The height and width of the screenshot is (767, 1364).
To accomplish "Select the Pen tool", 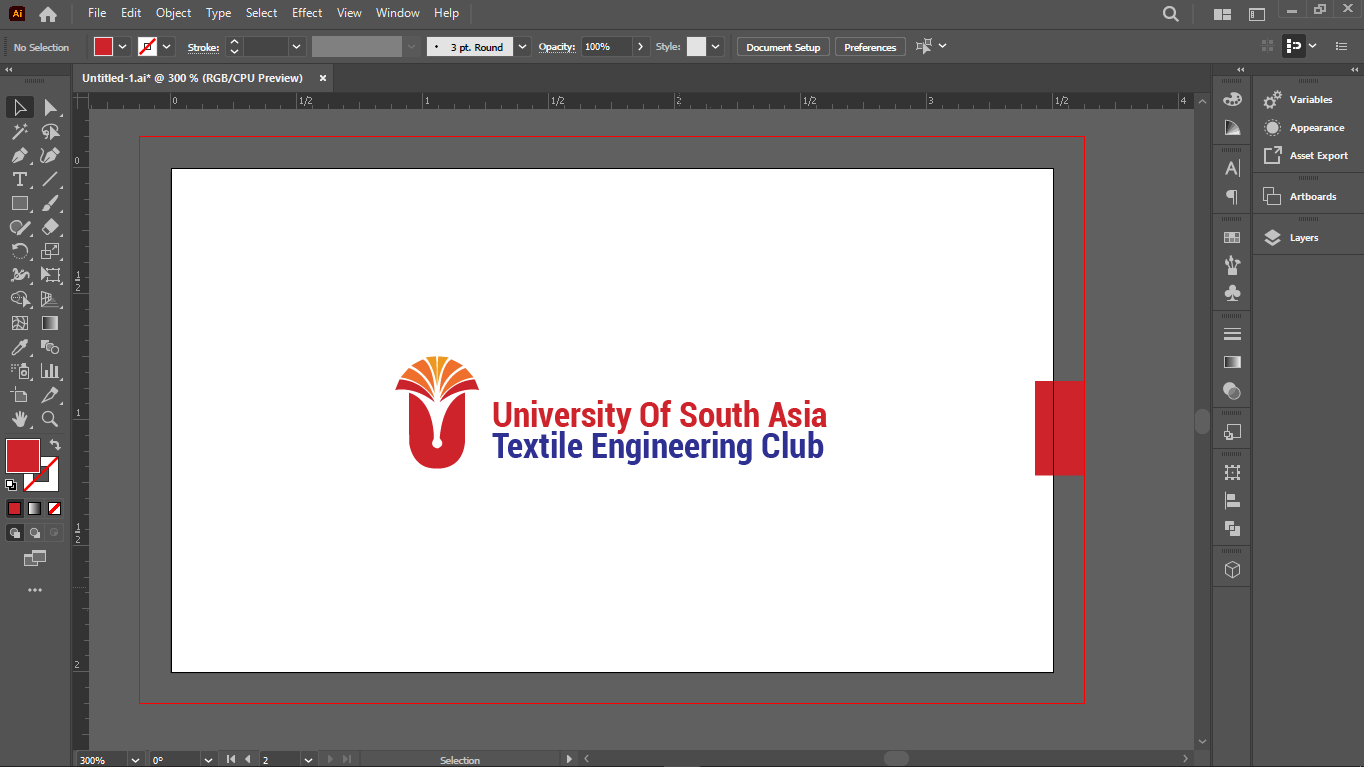I will pyautogui.click(x=19, y=155).
